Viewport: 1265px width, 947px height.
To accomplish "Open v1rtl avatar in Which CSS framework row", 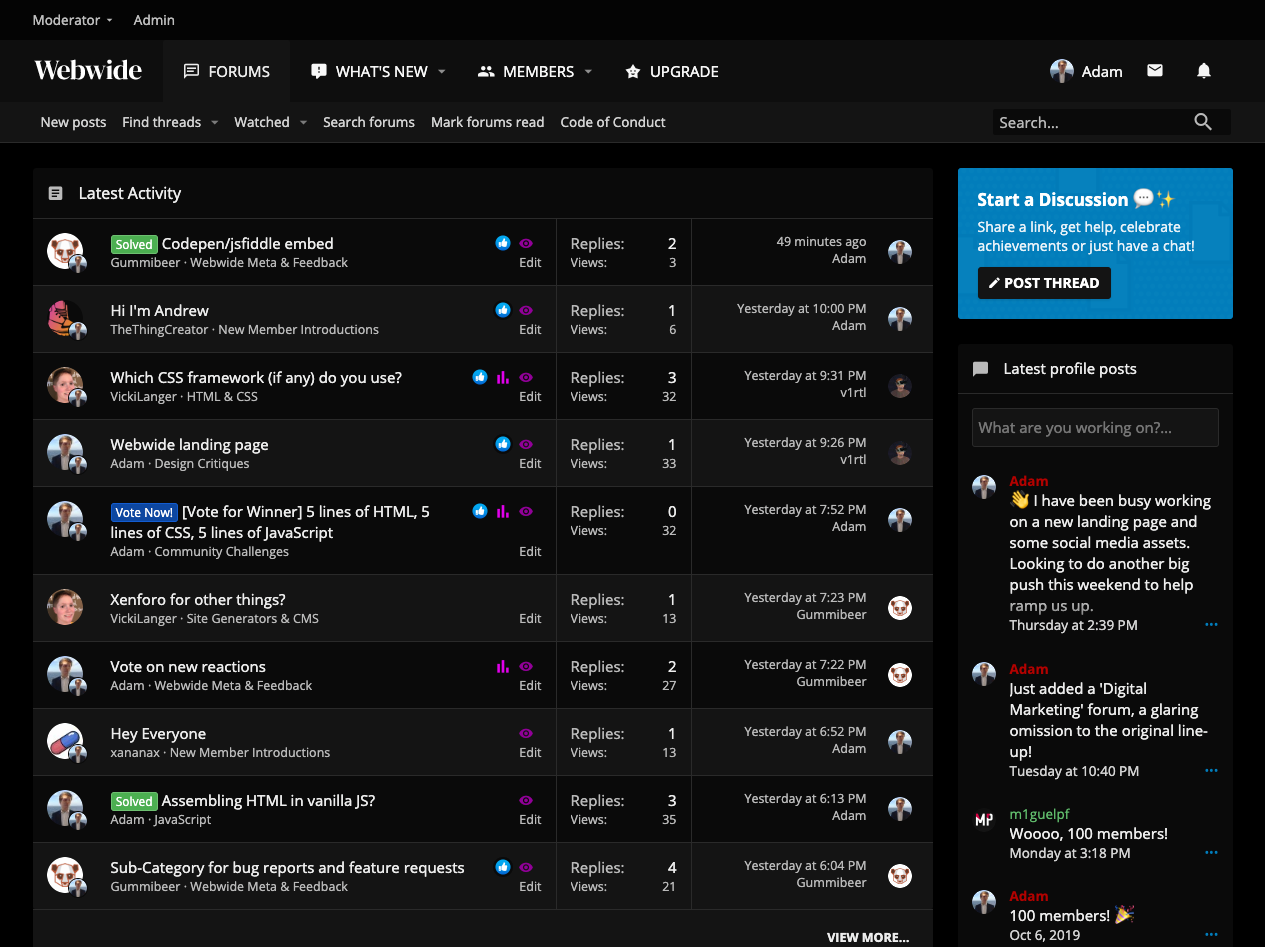I will 900,386.
